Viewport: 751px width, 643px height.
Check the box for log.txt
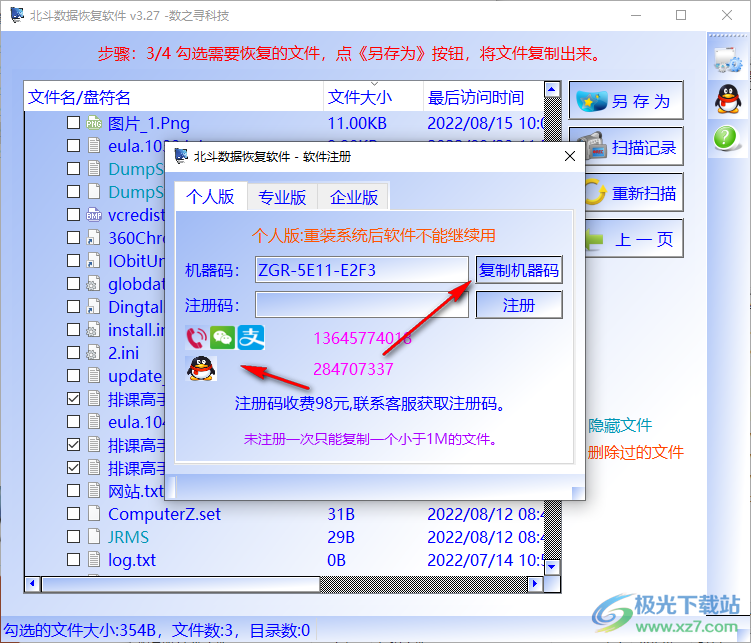click(73, 560)
